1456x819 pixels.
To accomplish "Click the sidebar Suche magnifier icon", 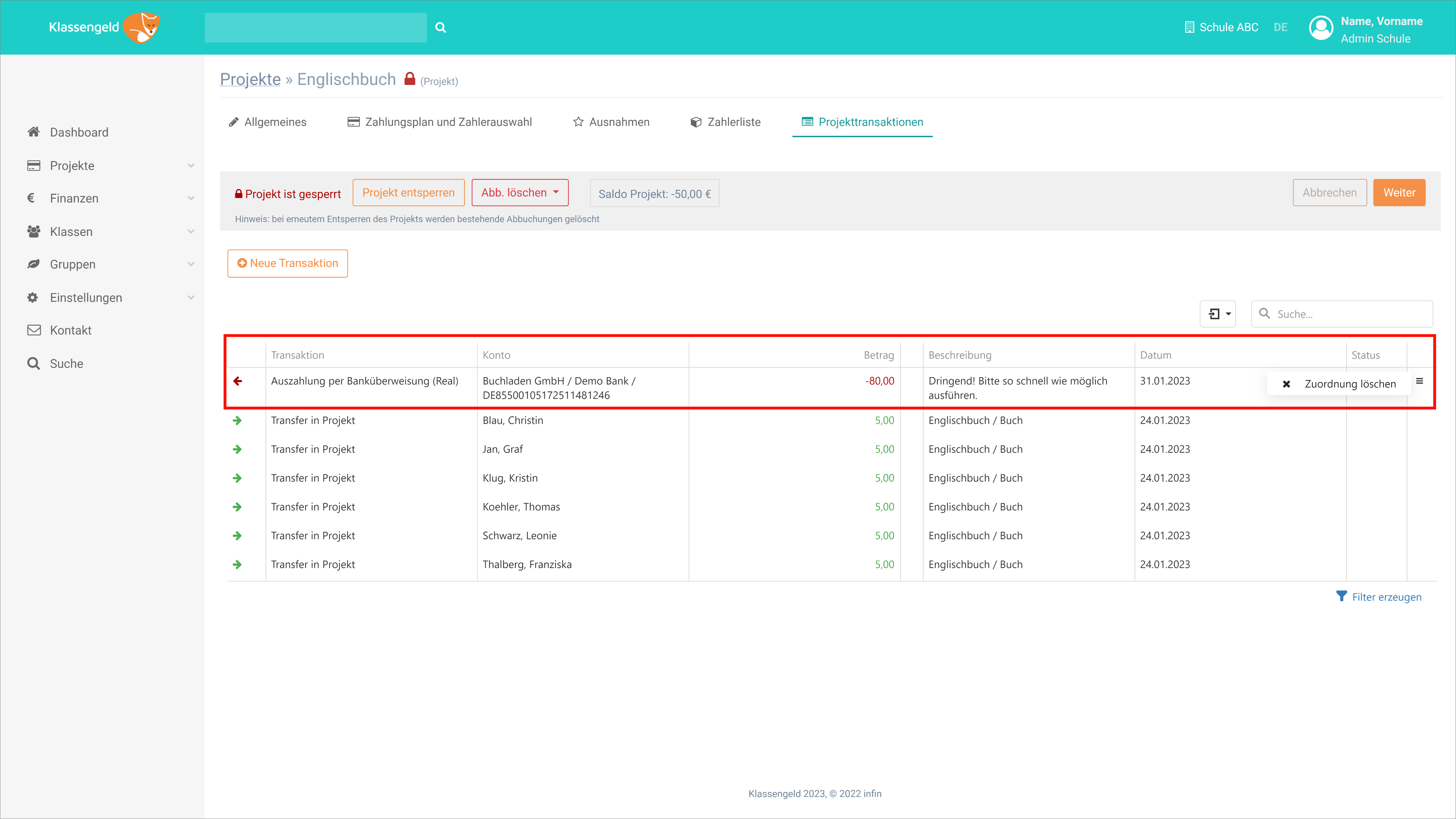I will (34, 363).
